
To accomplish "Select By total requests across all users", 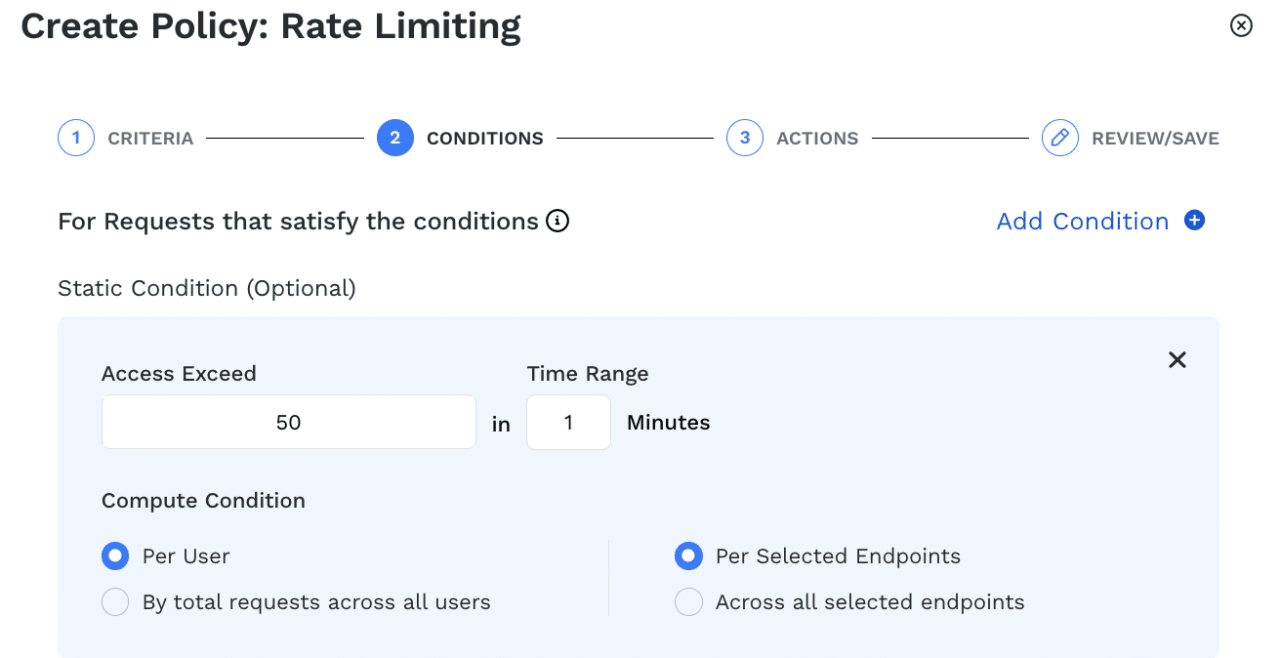I will click(x=115, y=601).
